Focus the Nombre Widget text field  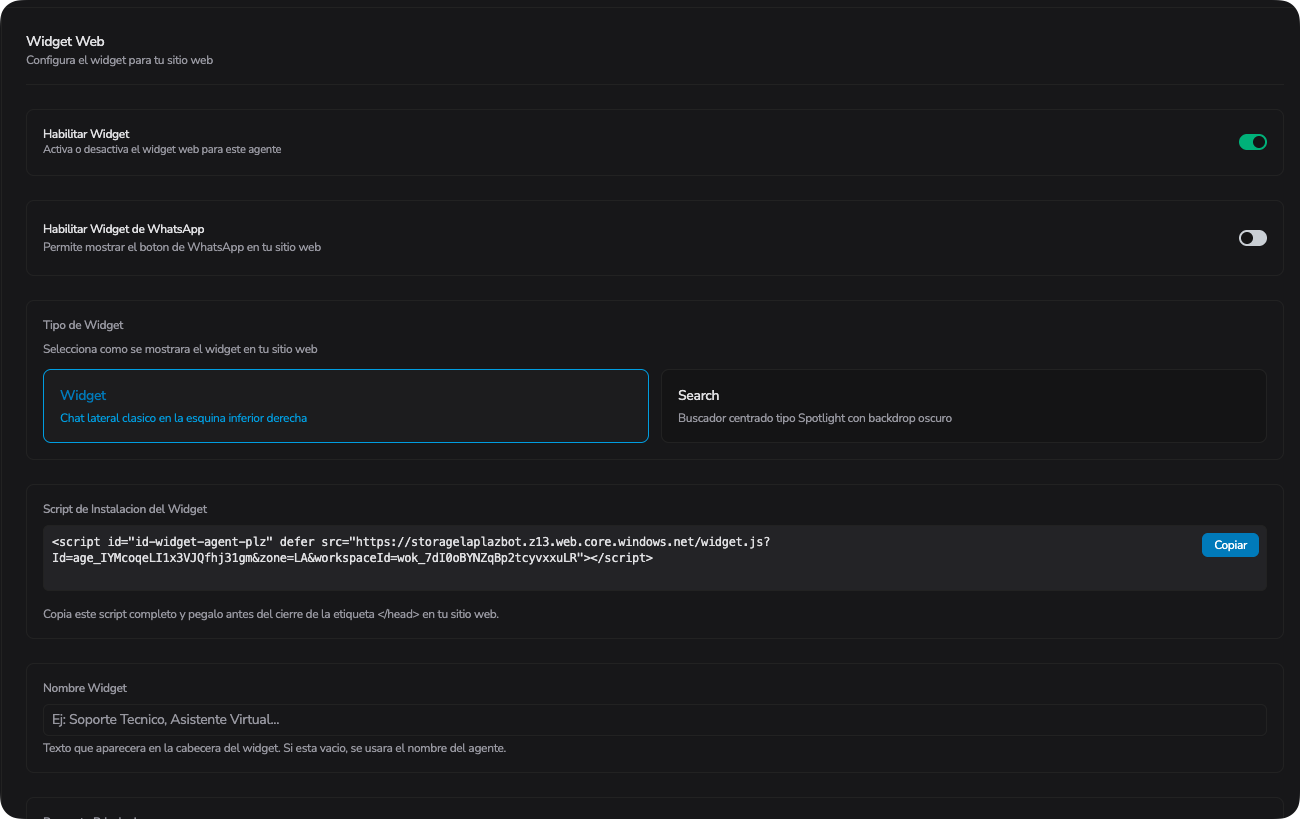655,720
